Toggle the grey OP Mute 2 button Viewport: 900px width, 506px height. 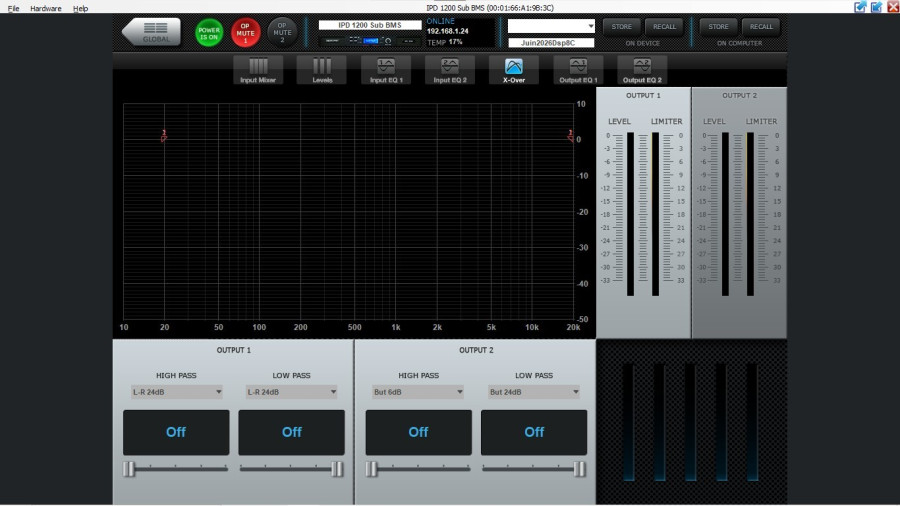282,33
